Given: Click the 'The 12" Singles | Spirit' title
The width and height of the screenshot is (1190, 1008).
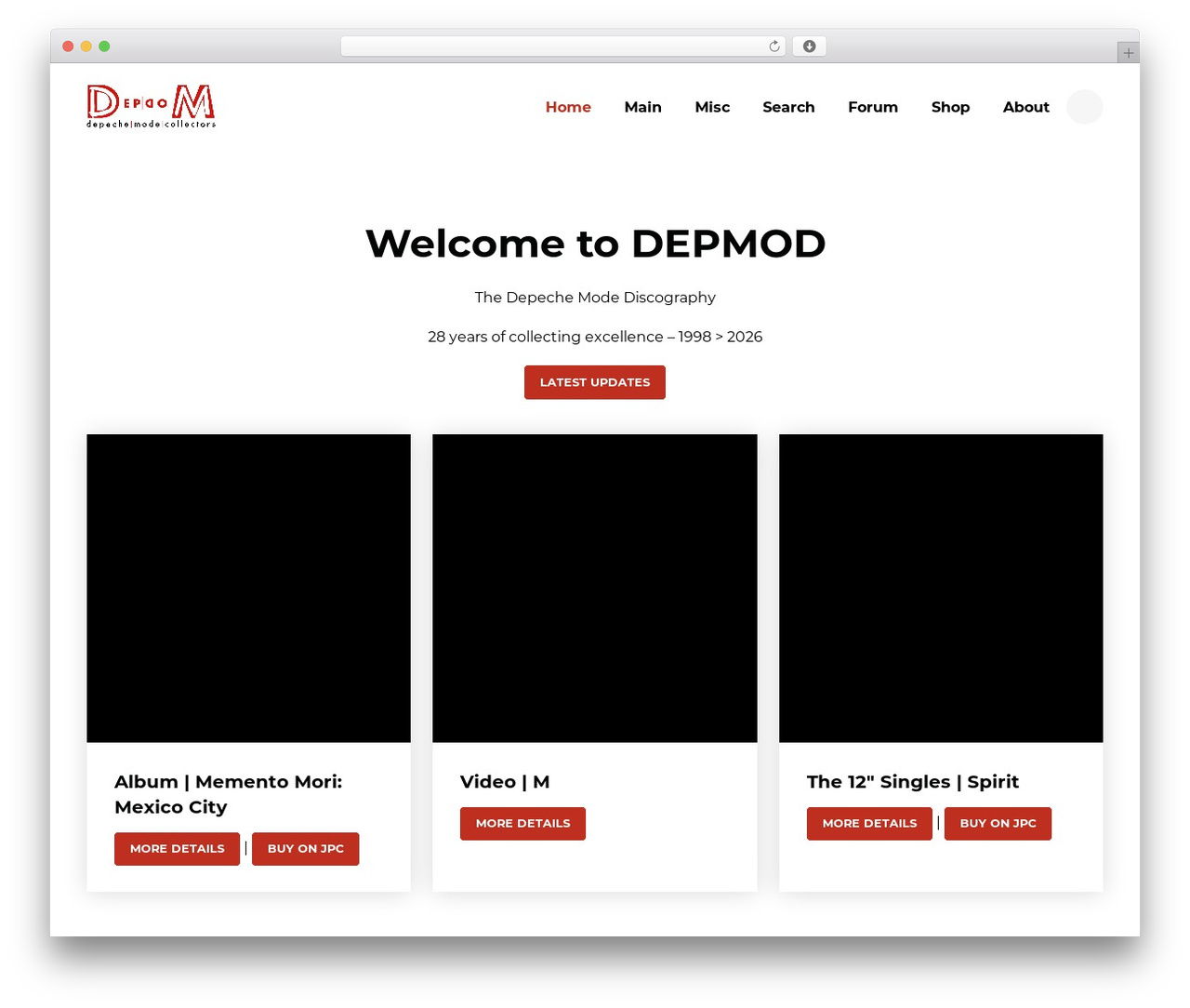Looking at the screenshot, I should [x=913, y=782].
